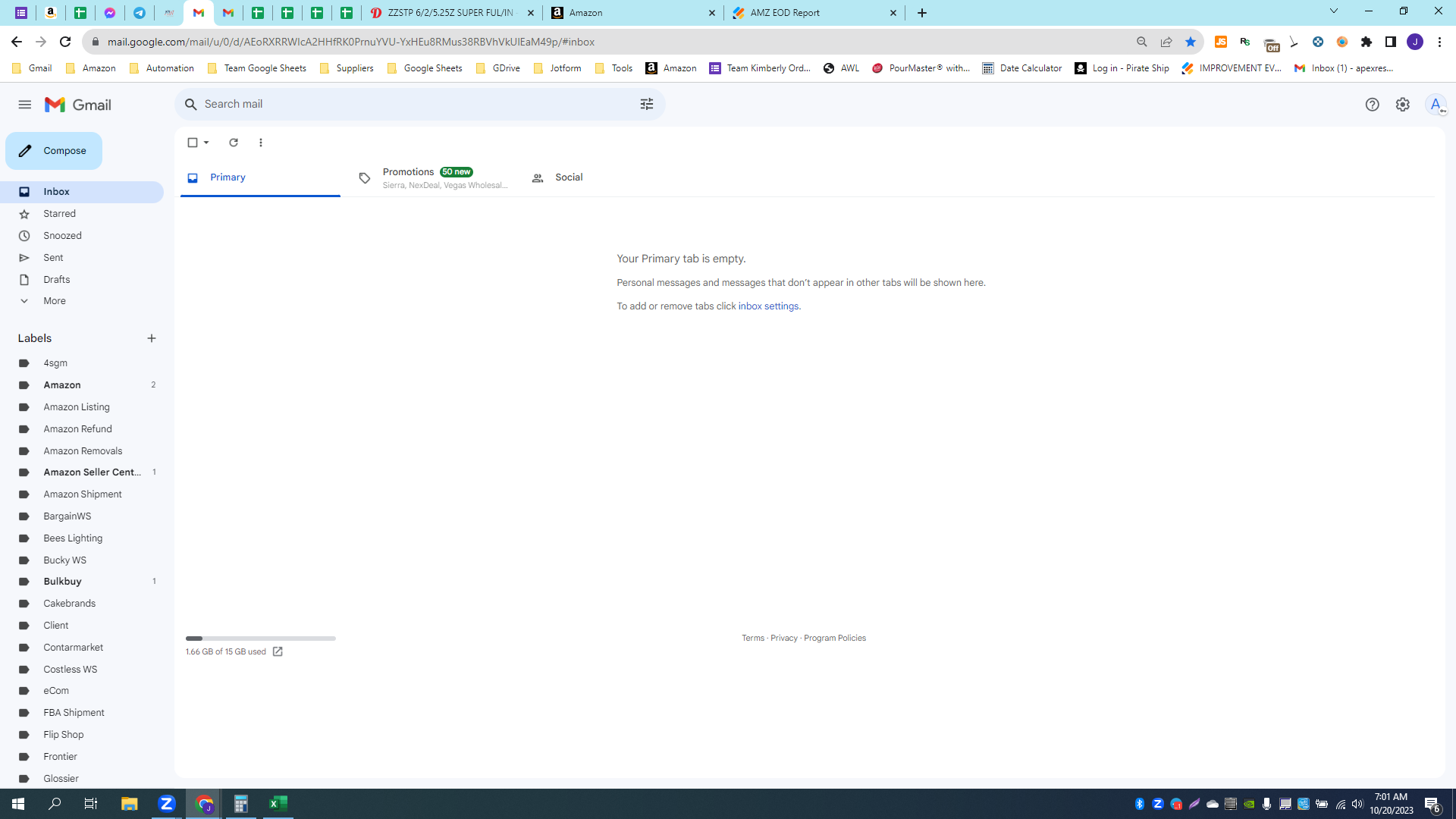Open the Amazon Shipment label
1456x819 pixels.
click(82, 494)
